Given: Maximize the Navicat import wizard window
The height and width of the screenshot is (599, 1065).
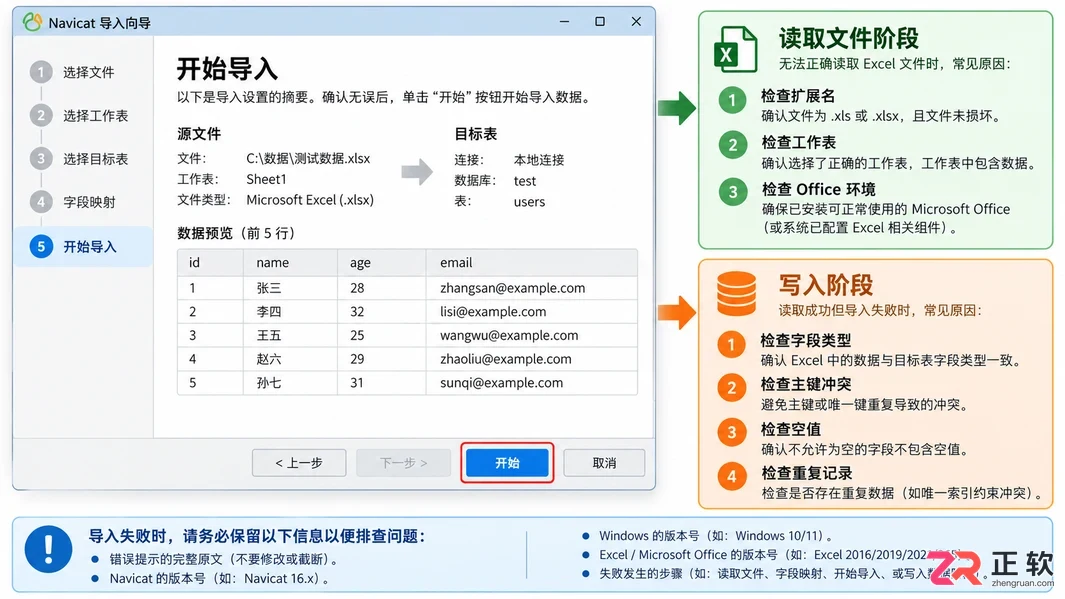Looking at the screenshot, I should coord(600,22).
